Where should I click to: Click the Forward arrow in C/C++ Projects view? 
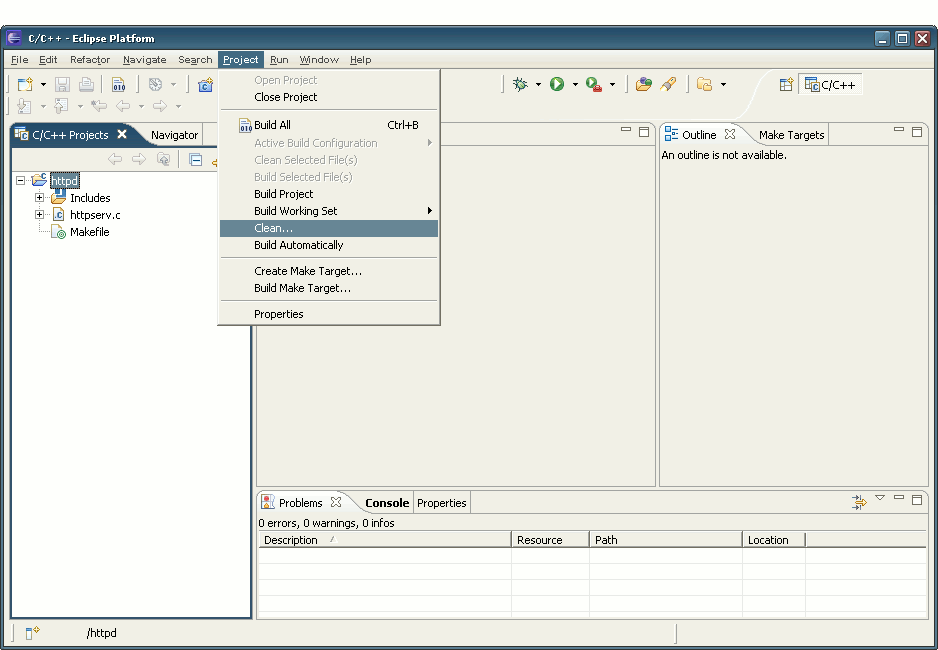pos(139,159)
